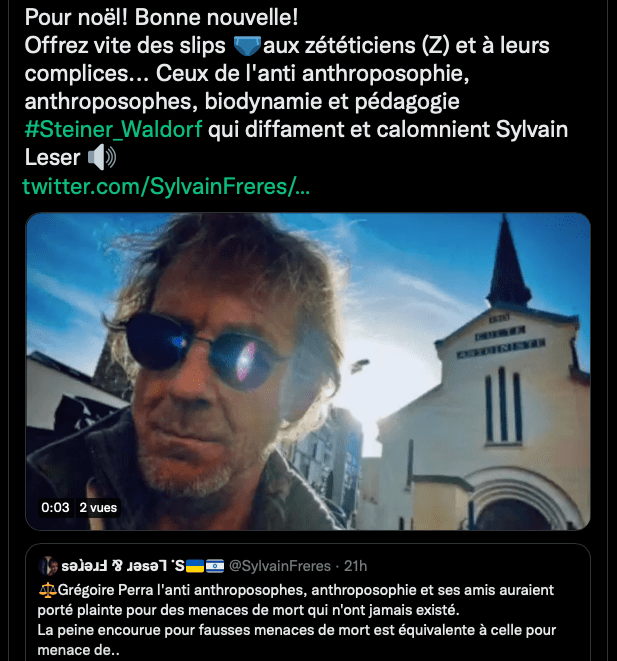Click the "La peine encourue" sentence
This screenshot has width=617, height=661.
[297, 630]
